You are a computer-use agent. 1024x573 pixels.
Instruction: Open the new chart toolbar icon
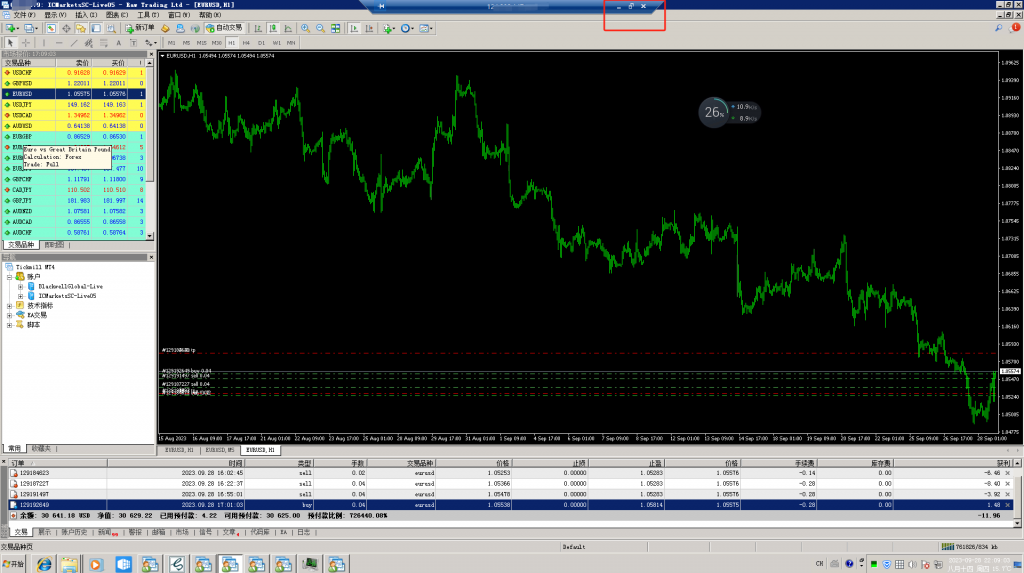point(11,28)
